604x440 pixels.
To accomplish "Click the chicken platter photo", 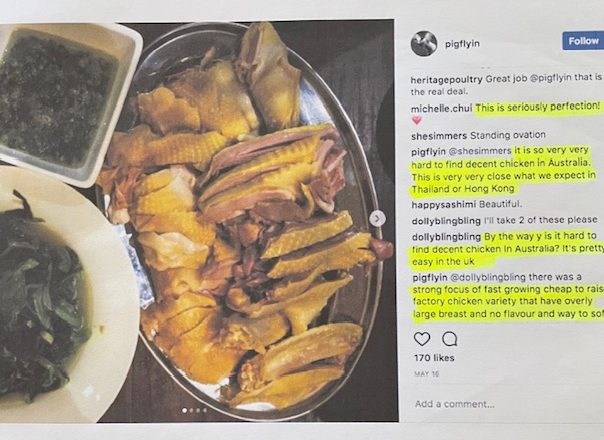I will click(239, 220).
